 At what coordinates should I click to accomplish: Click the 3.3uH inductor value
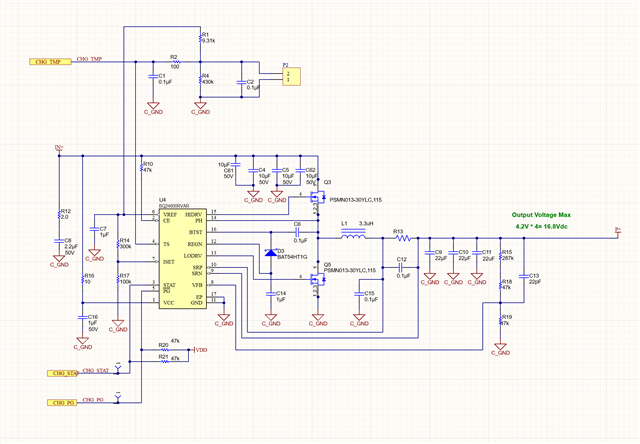[x=366, y=223]
